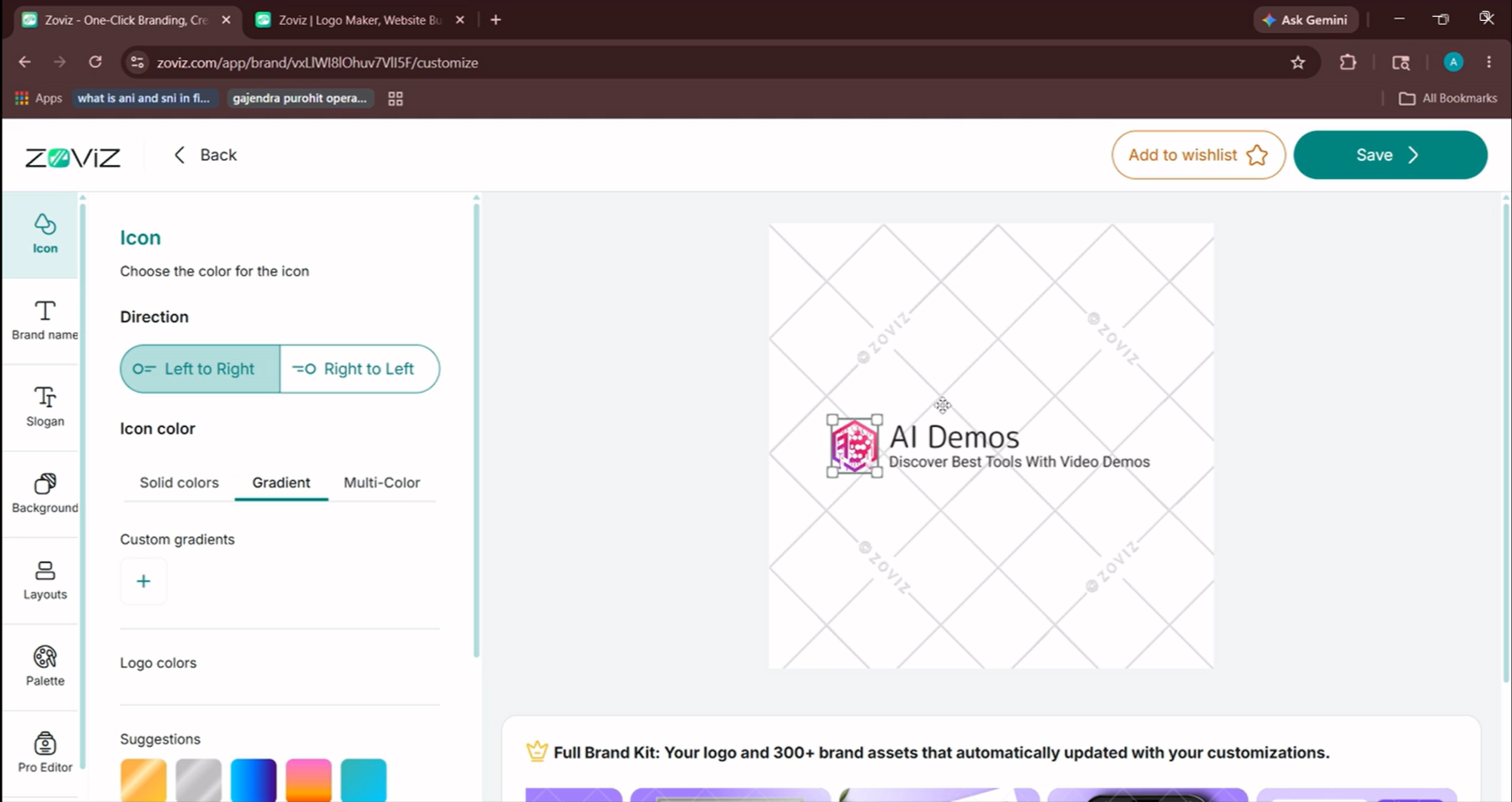1512x802 pixels.
Task: Switch to Multi-Color tab
Action: tap(381, 482)
